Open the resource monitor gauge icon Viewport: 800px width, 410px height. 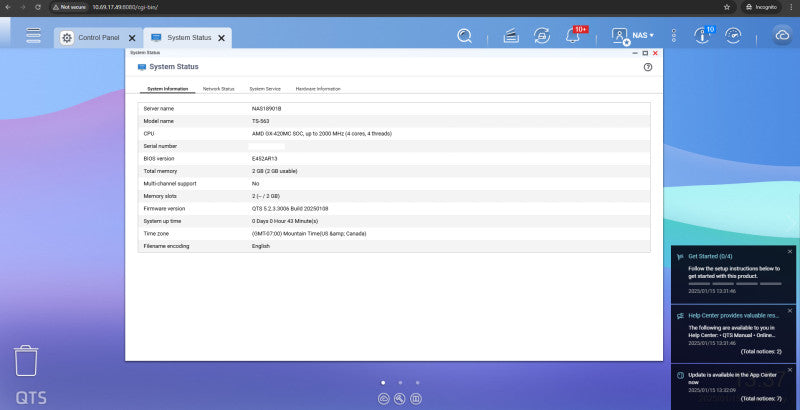click(733, 36)
